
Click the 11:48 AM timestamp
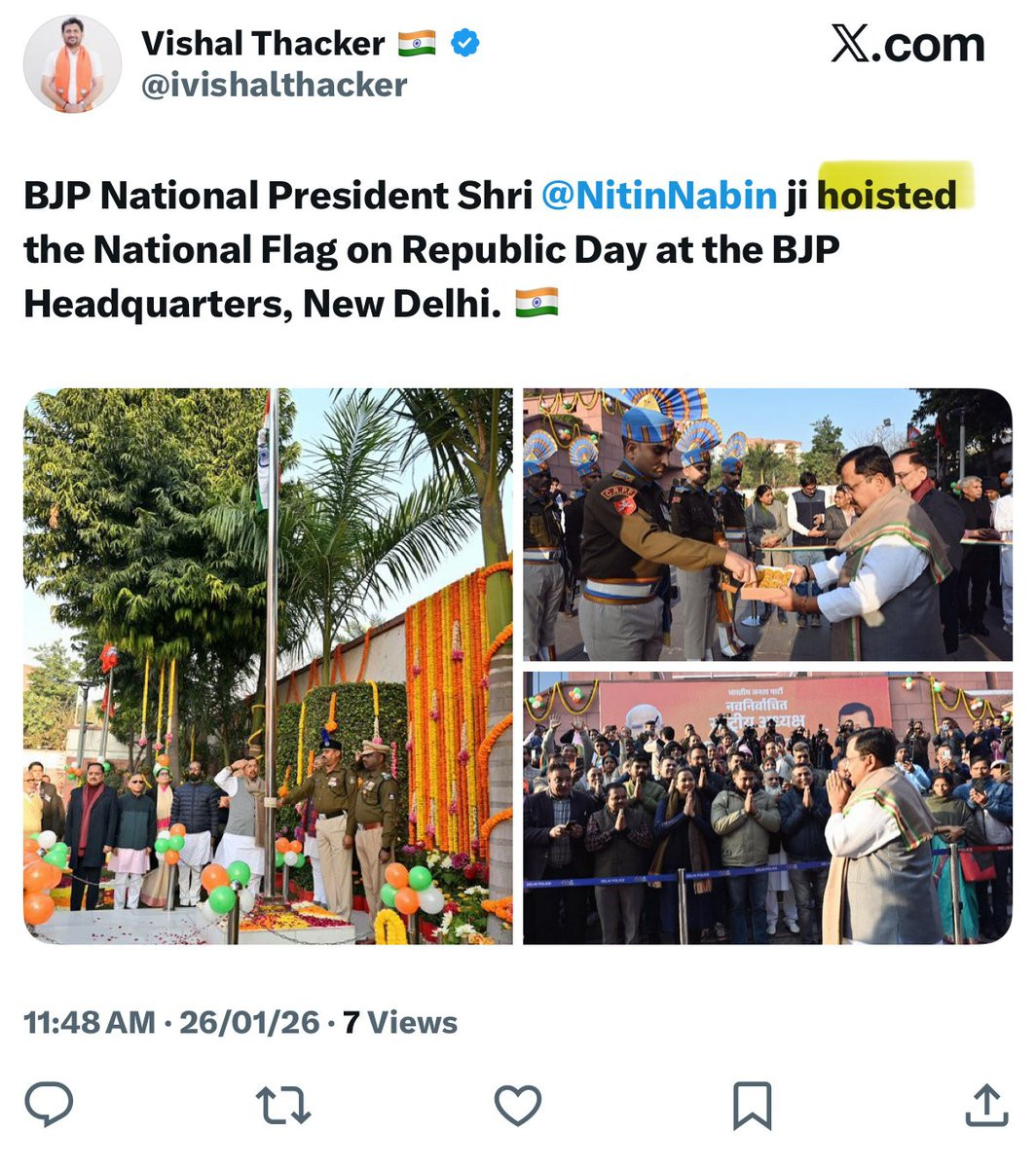pos(89,1023)
